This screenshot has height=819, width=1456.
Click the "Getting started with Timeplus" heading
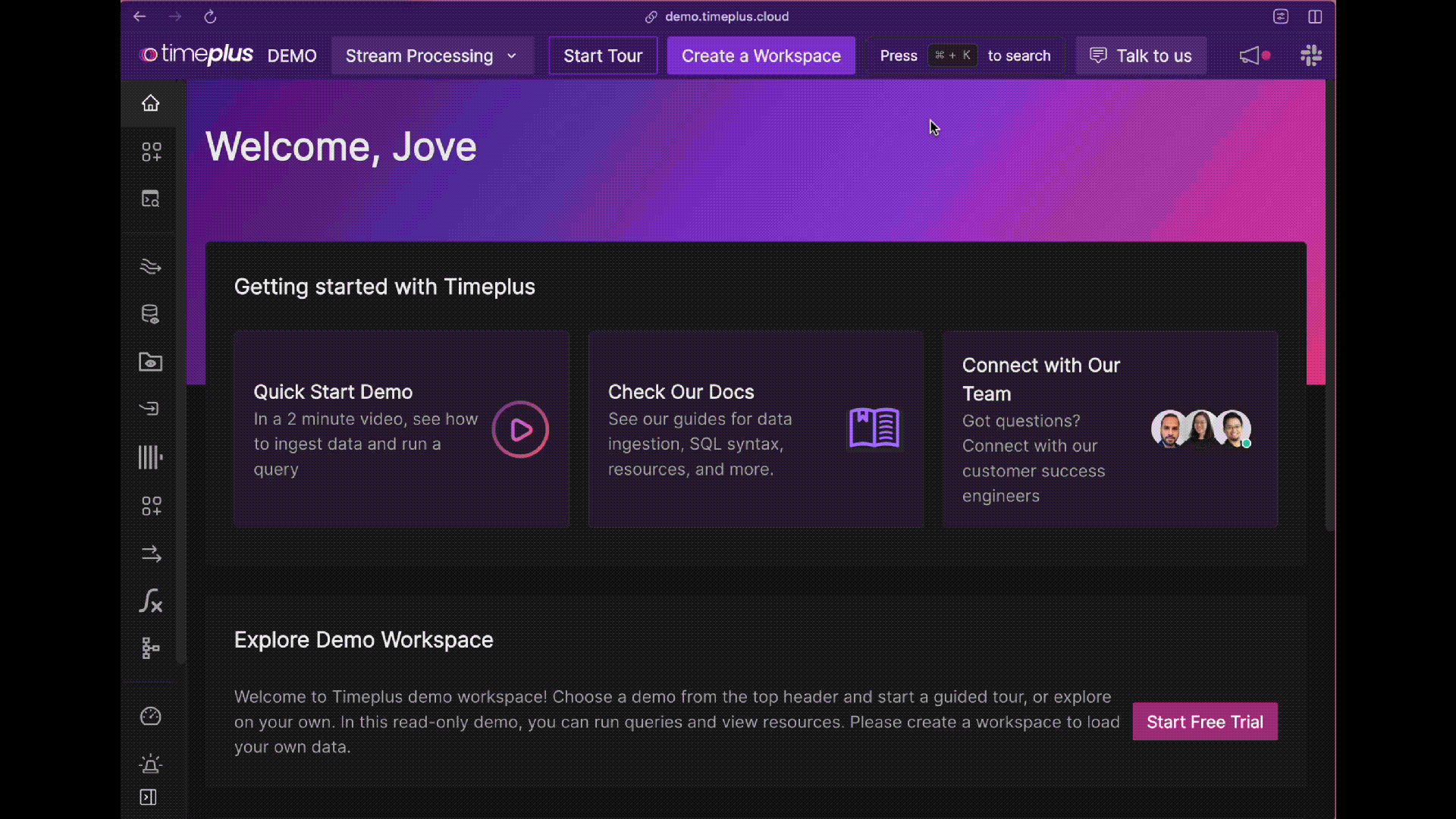point(384,287)
